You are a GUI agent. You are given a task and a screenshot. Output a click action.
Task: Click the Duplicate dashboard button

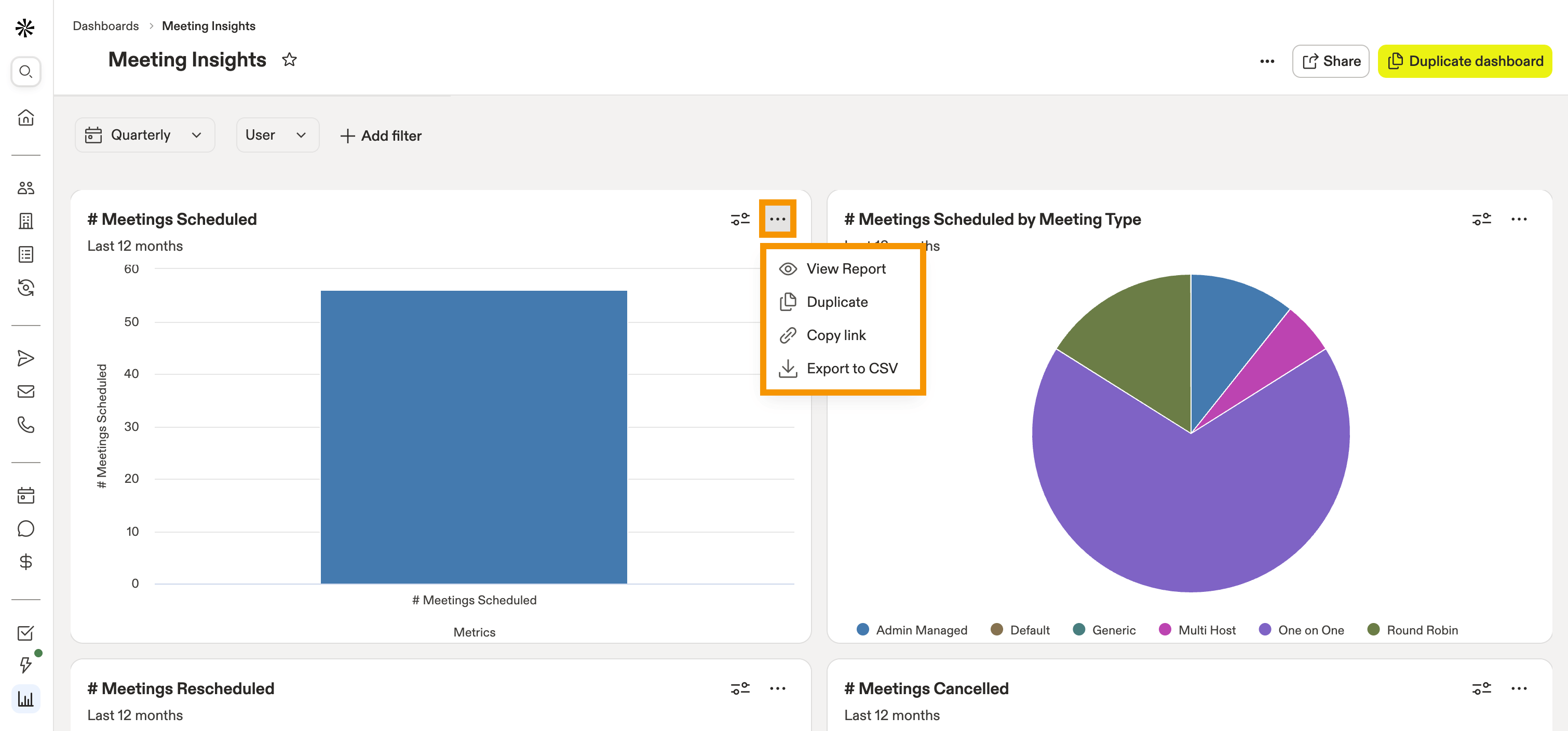[x=1465, y=61]
